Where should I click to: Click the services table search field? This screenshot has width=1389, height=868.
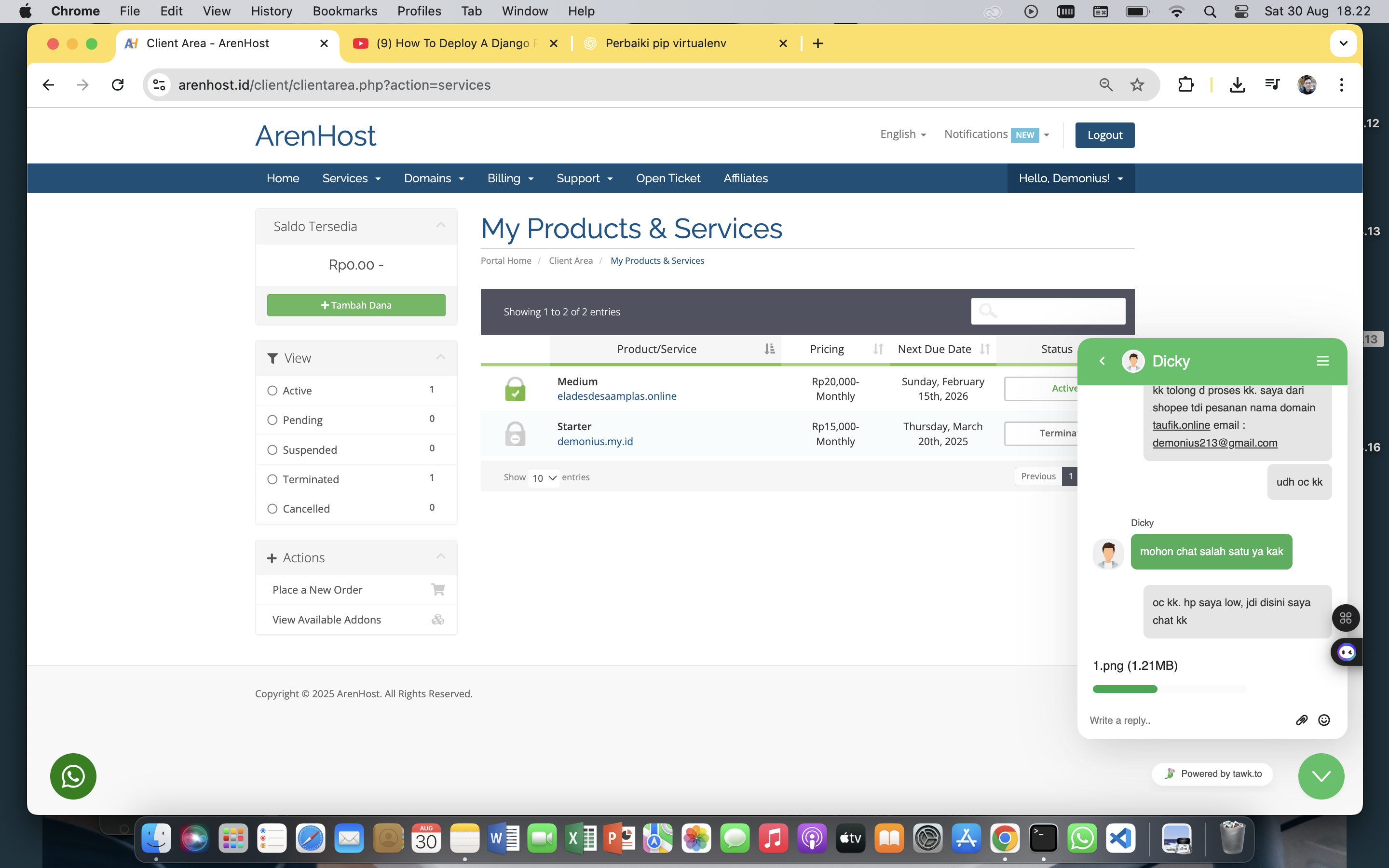tap(1048, 311)
